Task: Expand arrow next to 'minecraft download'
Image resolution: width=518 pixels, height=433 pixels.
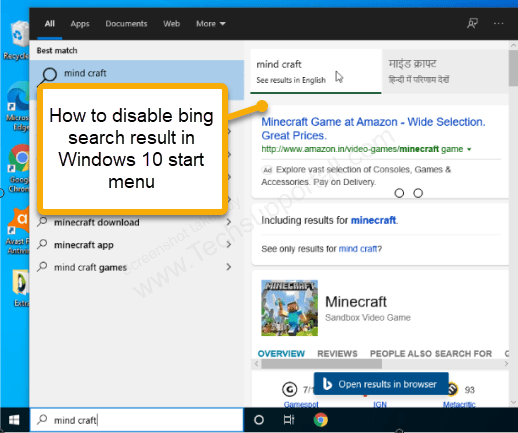Action: (229, 222)
